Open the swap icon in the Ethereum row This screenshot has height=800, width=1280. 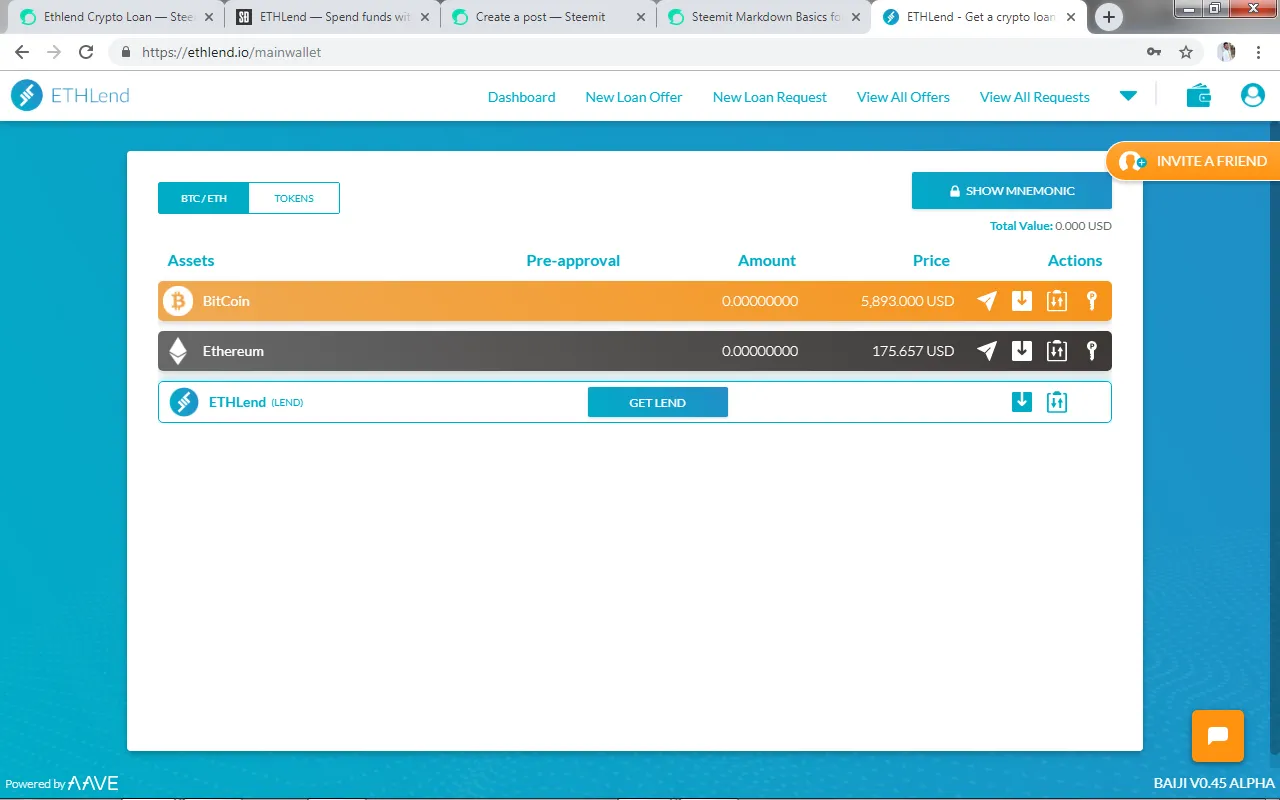(x=1057, y=351)
